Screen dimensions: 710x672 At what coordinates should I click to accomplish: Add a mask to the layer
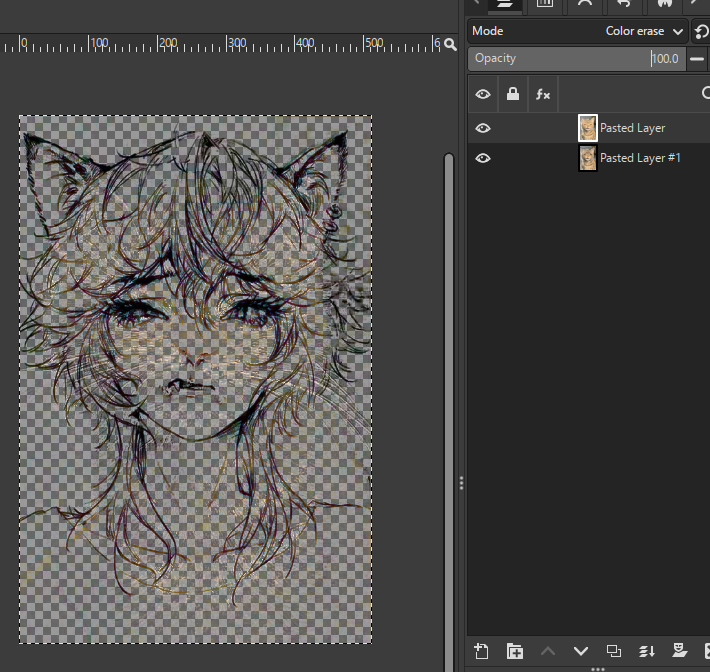pyautogui.click(x=680, y=651)
